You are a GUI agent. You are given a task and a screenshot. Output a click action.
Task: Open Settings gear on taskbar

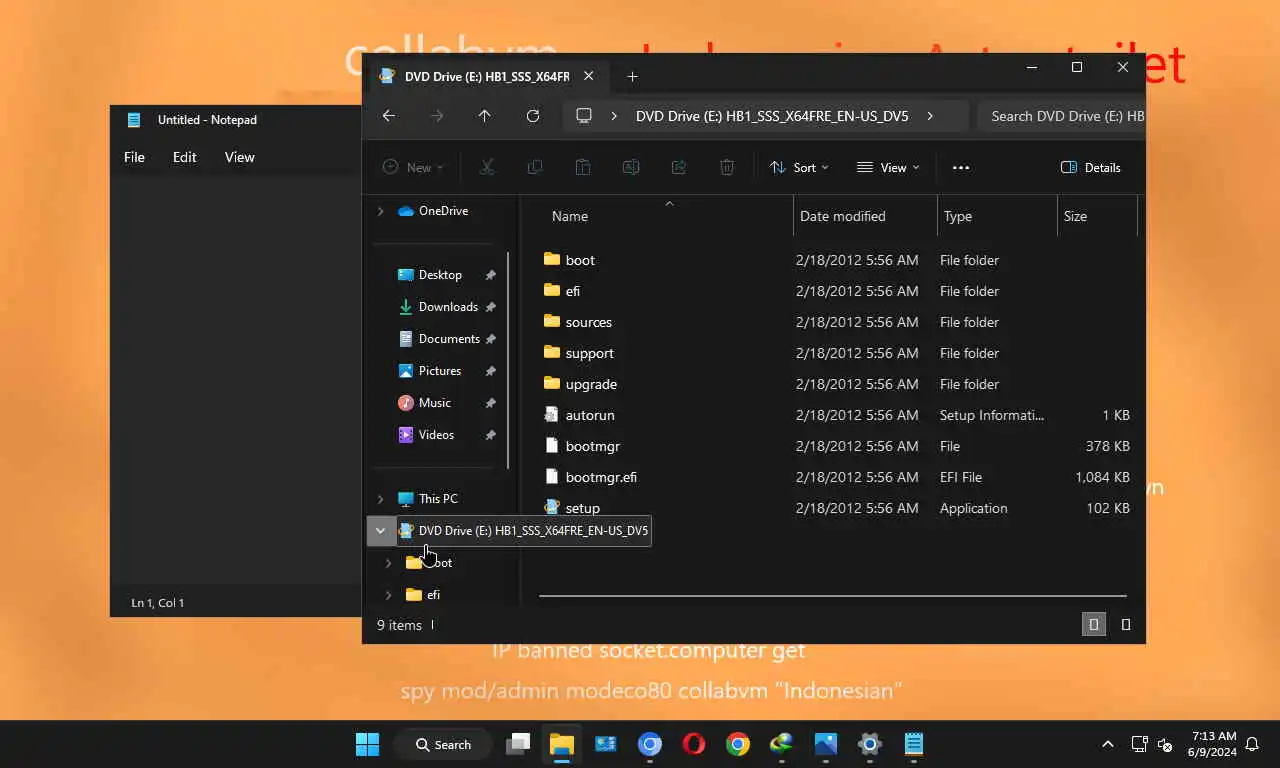pyautogui.click(x=870, y=744)
